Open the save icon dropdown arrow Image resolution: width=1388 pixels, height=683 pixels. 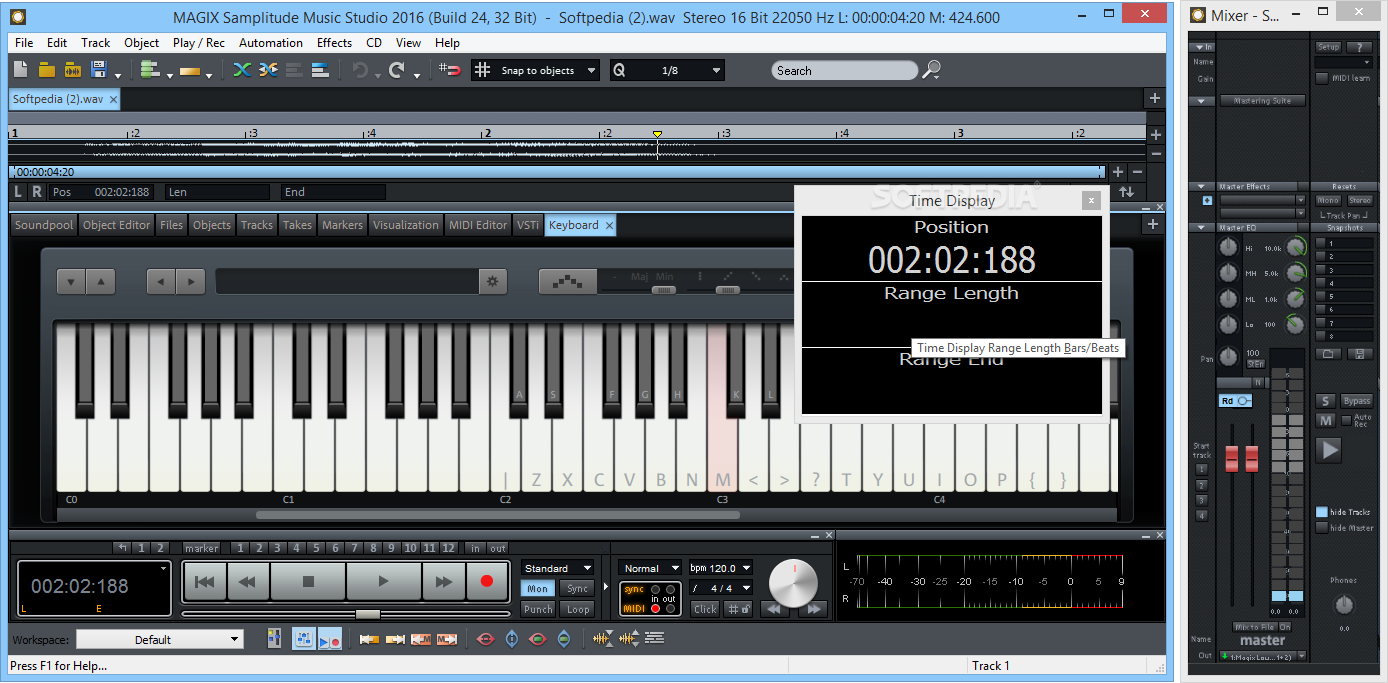pos(118,75)
